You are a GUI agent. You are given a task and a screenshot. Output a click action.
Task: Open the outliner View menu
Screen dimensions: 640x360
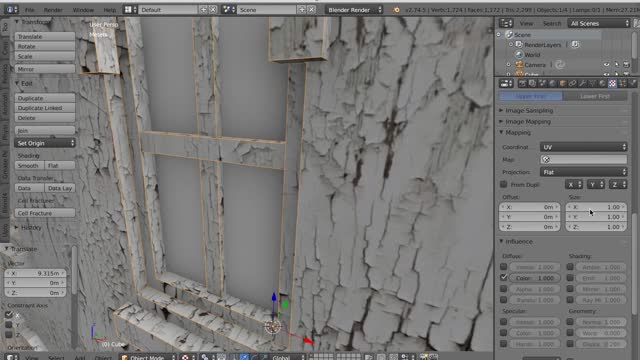(x=526, y=23)
